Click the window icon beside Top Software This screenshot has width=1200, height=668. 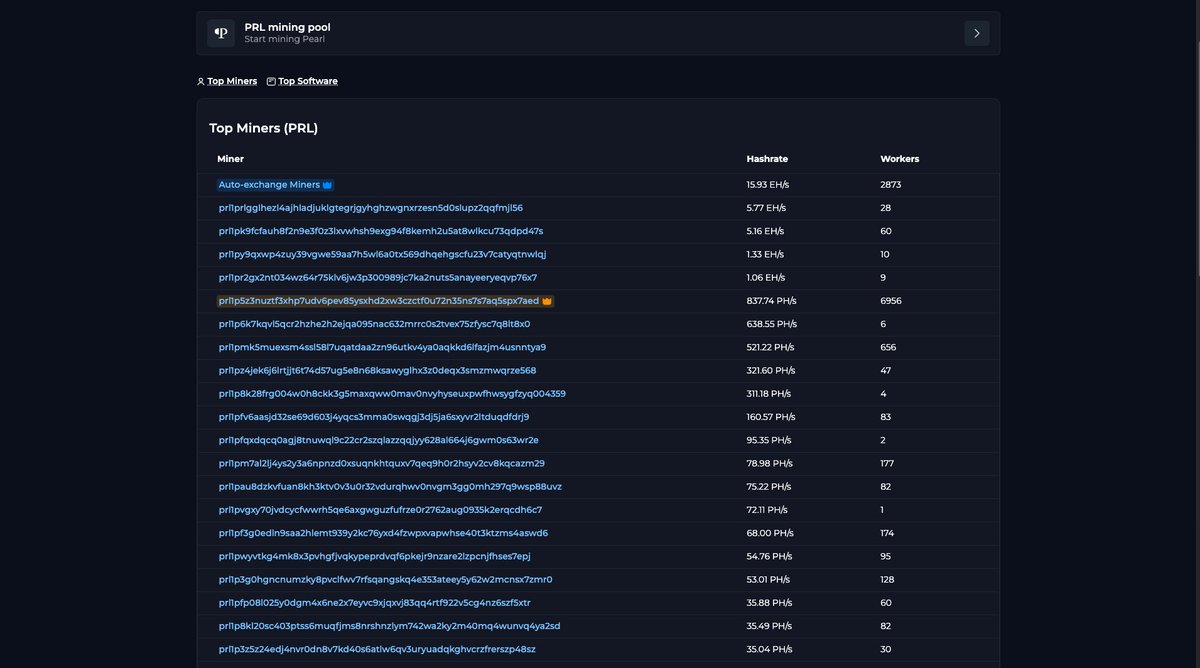pyautogui.click(x=271, y=81)
